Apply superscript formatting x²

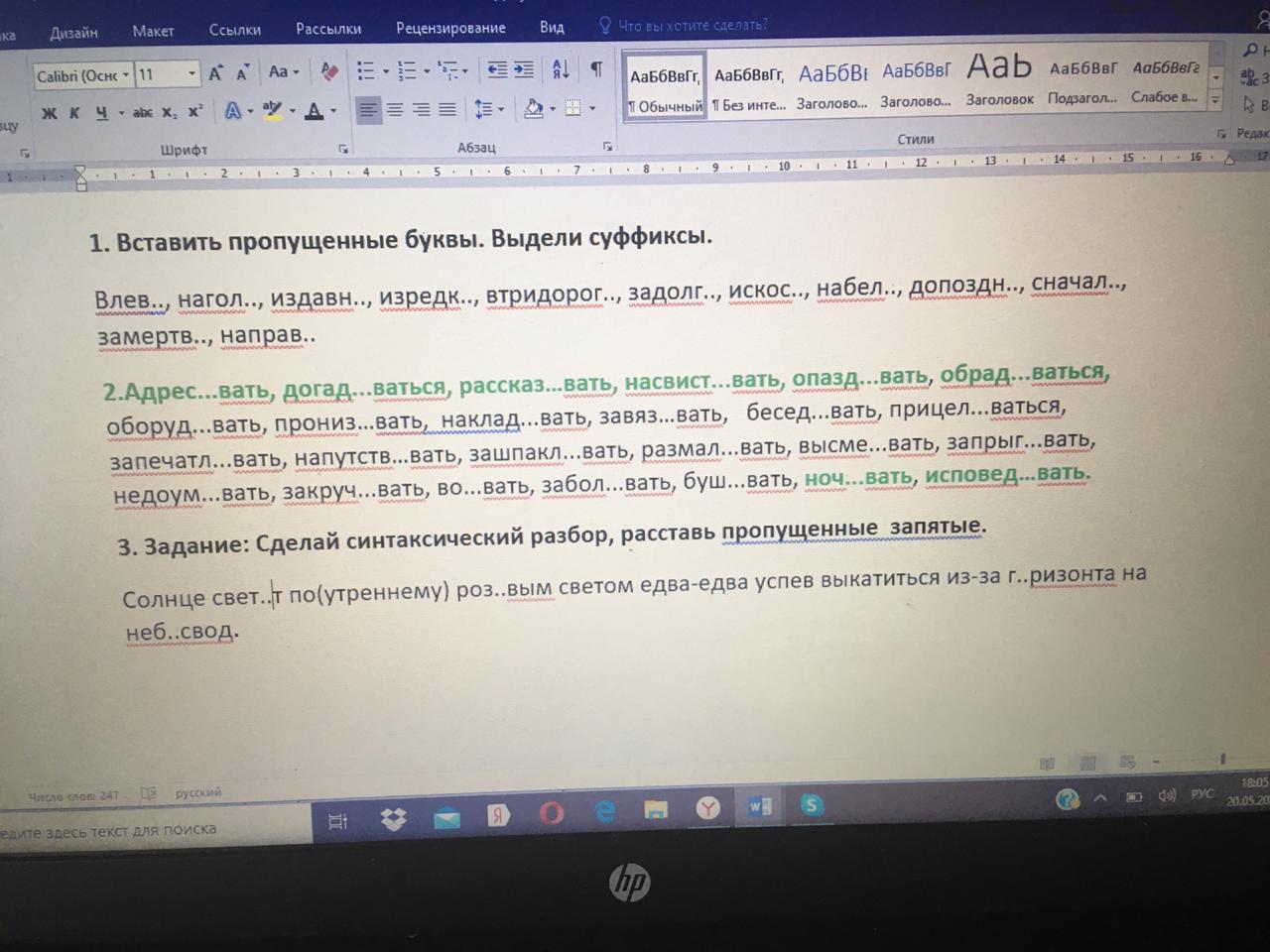[195, 112]
